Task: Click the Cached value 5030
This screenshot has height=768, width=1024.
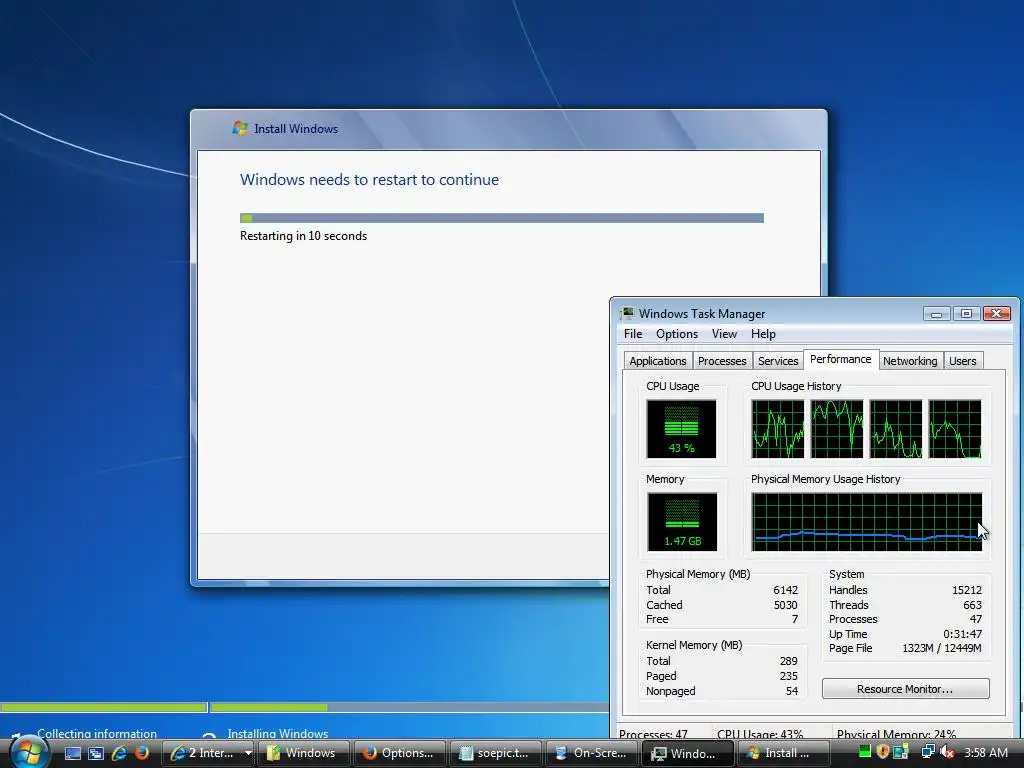Action: [786, 605]
